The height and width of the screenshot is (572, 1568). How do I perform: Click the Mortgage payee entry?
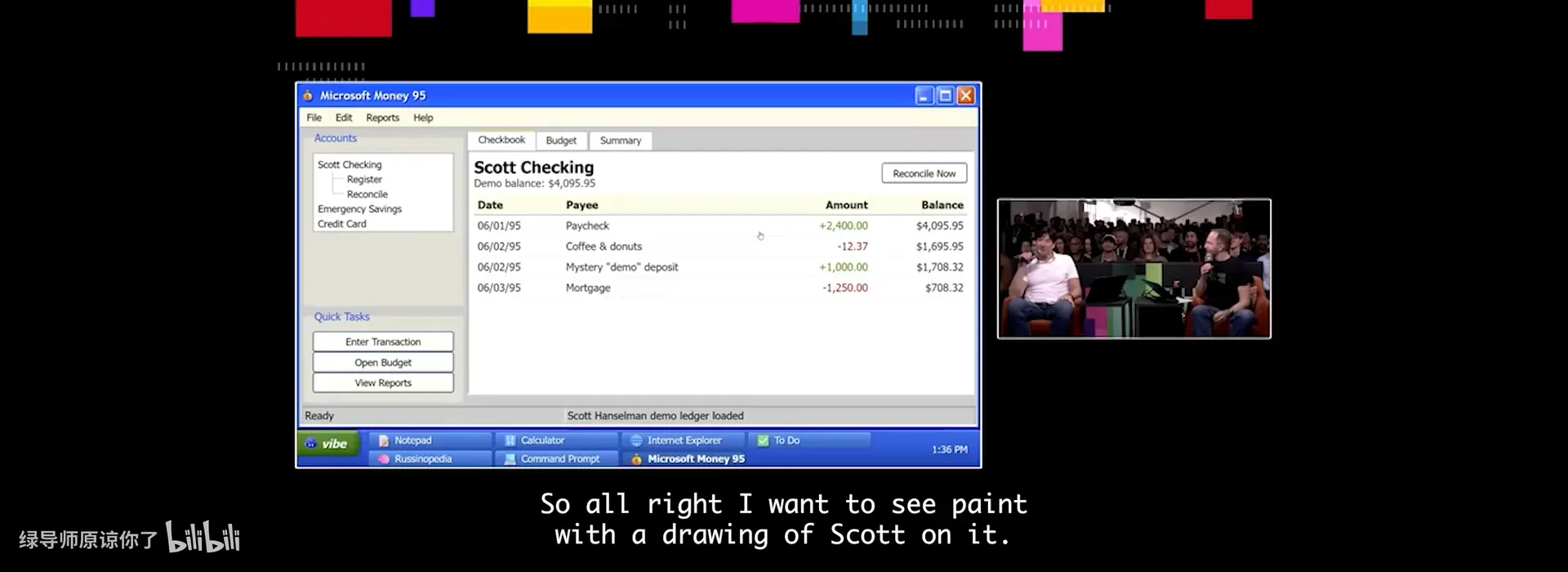point(588,288)
